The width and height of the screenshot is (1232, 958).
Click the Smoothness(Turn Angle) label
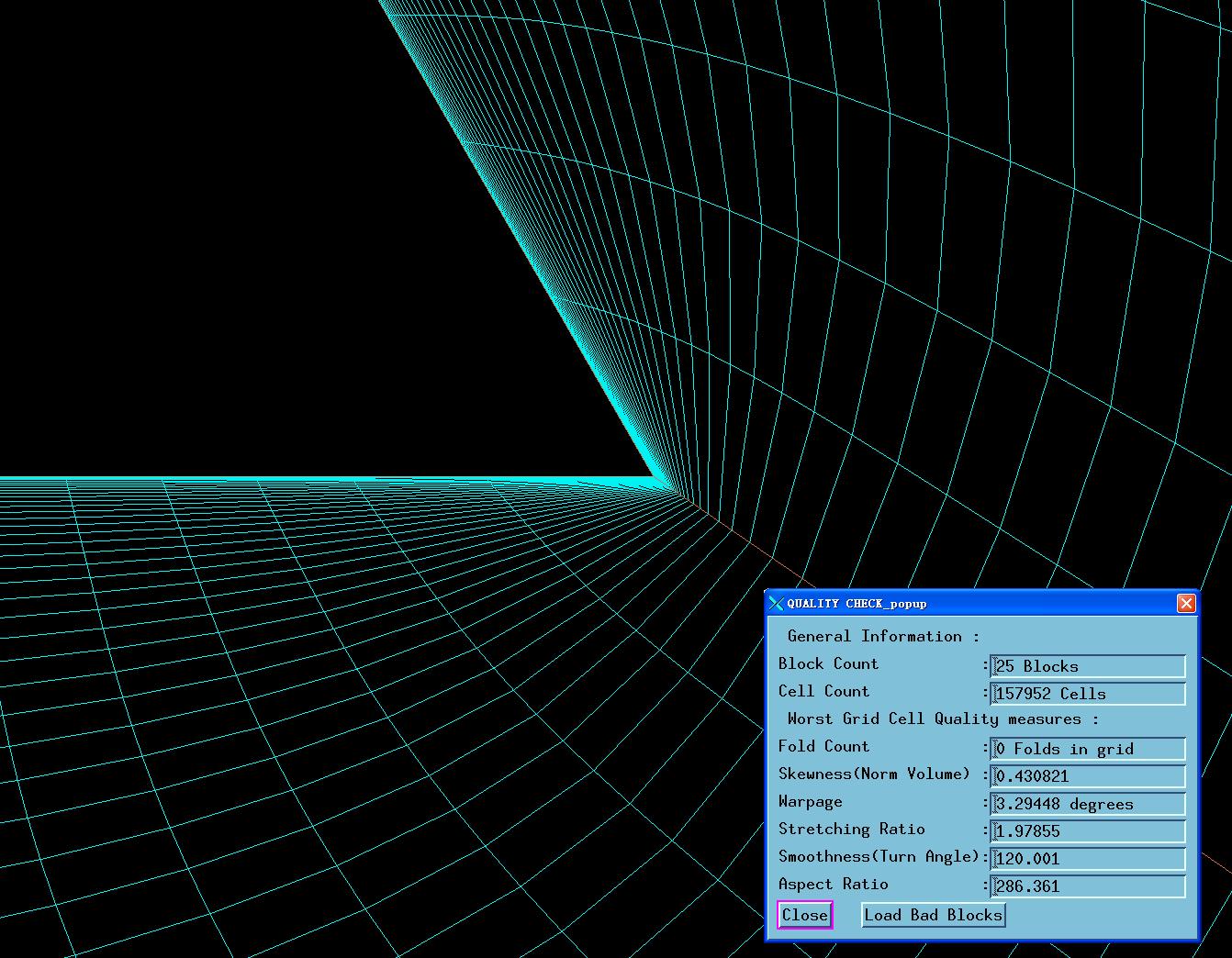[879, 856]
